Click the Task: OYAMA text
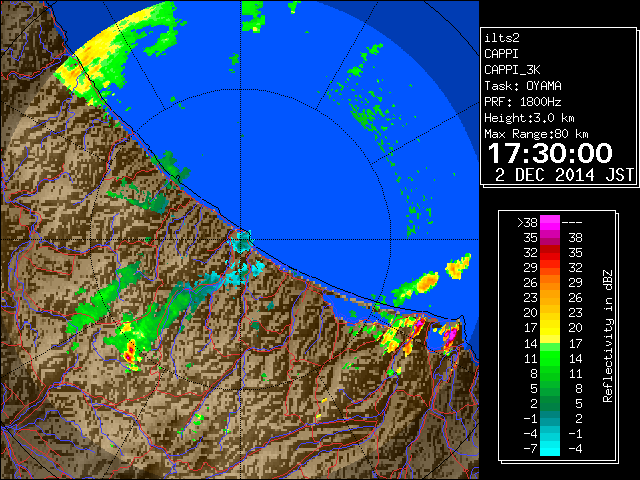The image size is (640, 480). 523,86
